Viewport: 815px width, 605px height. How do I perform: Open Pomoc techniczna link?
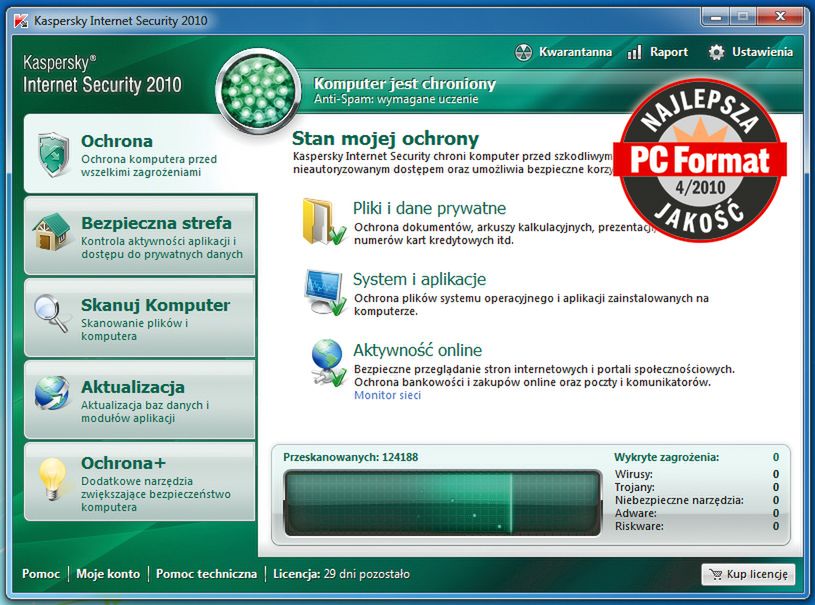pos(206,574)
